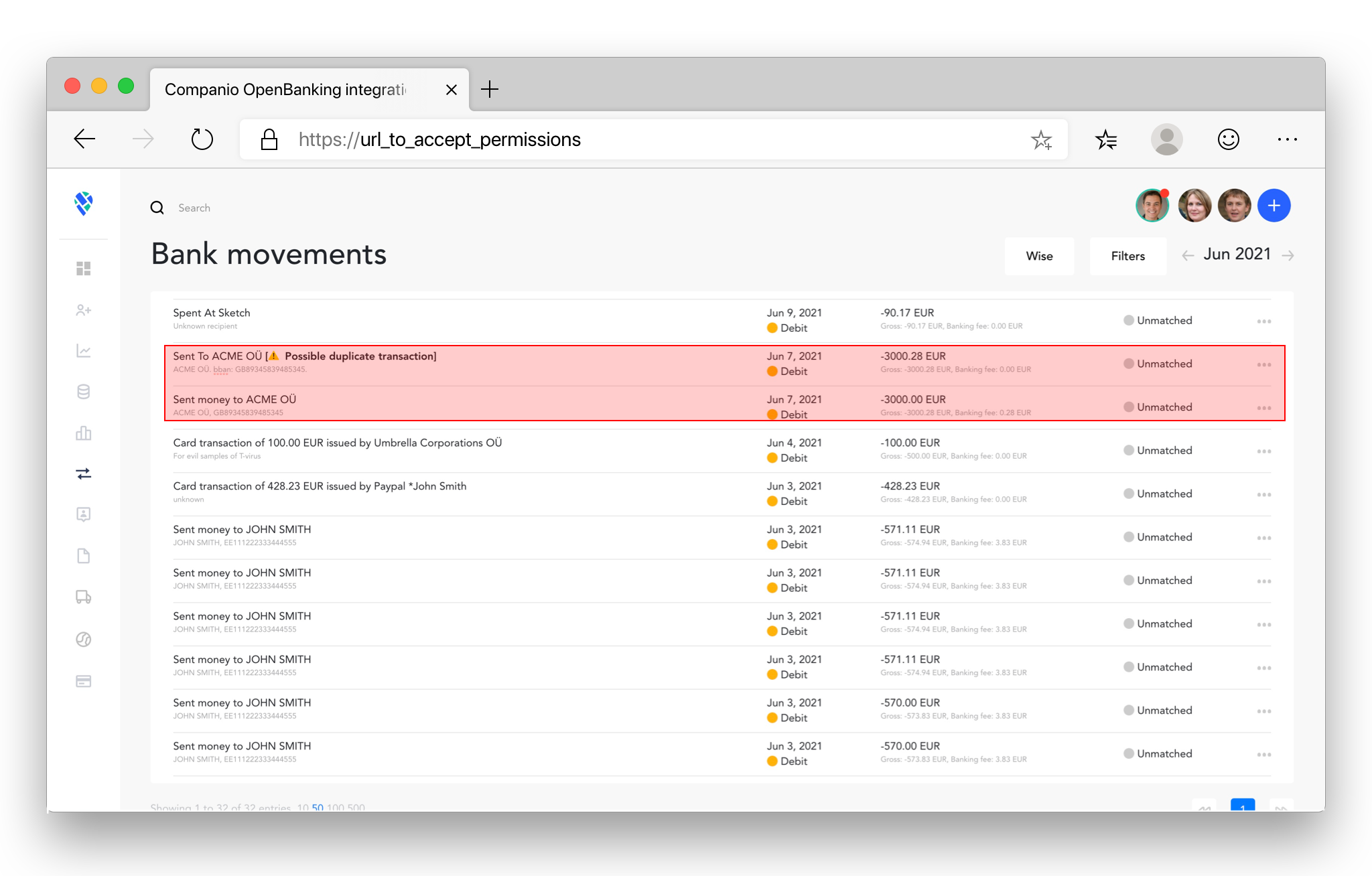Click the blue plus add button

[1274, 206]
